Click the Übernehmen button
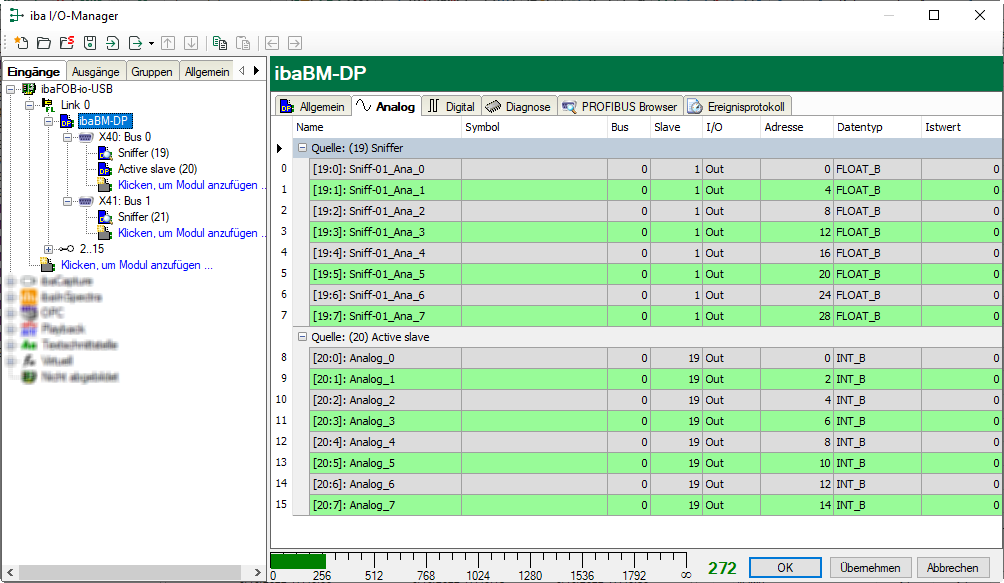This screenshot has height=583, width=1004. click(x=870, y=567)
